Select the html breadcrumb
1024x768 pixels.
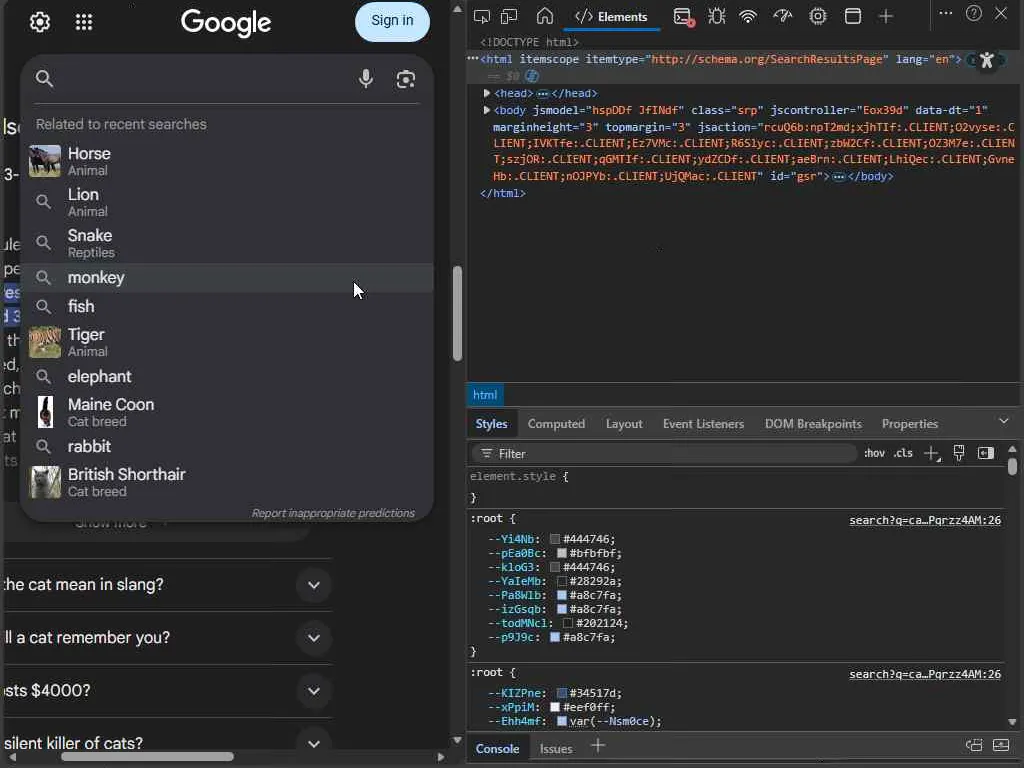[x=485, y=395]
